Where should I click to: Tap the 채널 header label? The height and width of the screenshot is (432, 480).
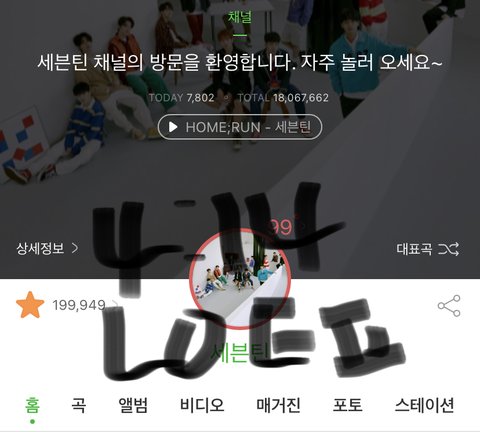[x=240, y=16]
